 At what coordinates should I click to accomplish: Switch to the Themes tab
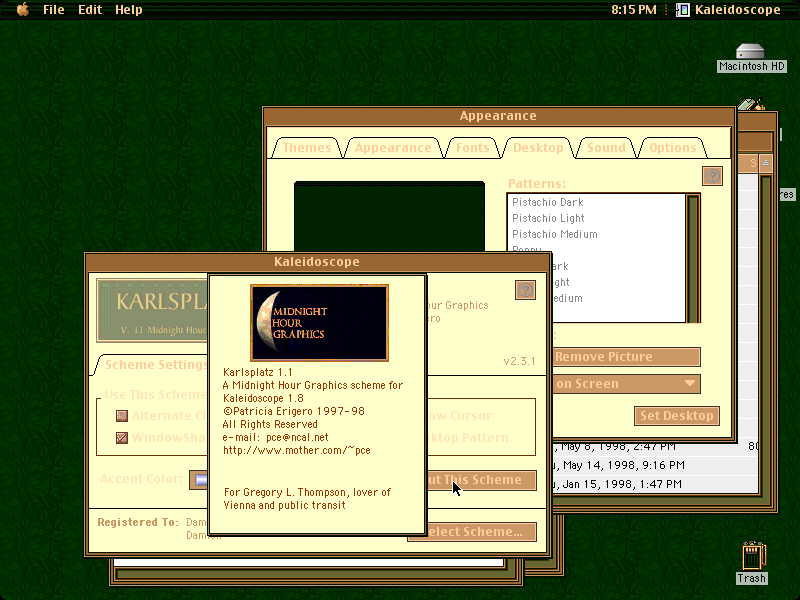tap(307, 148)
